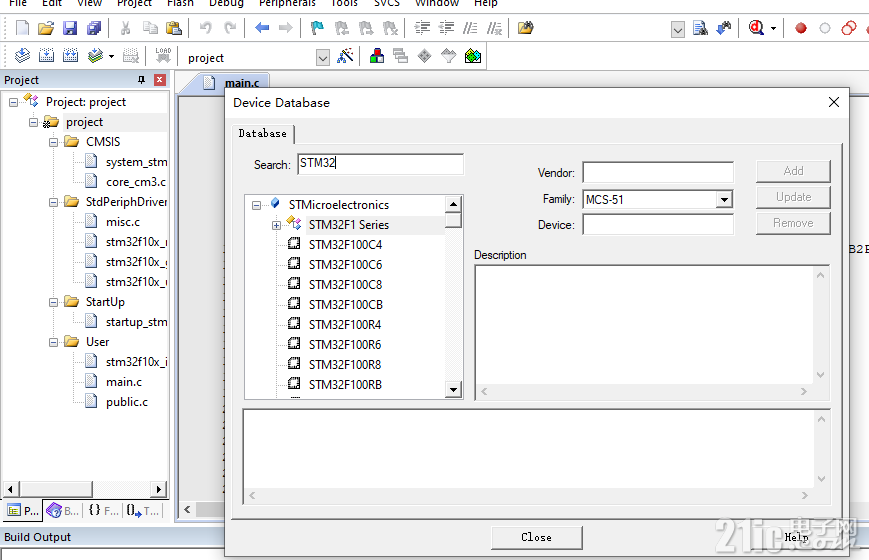Collapse the StdPeriphDriver folder
This screenshot has width=869, height=560.
(x=53, y=202)
